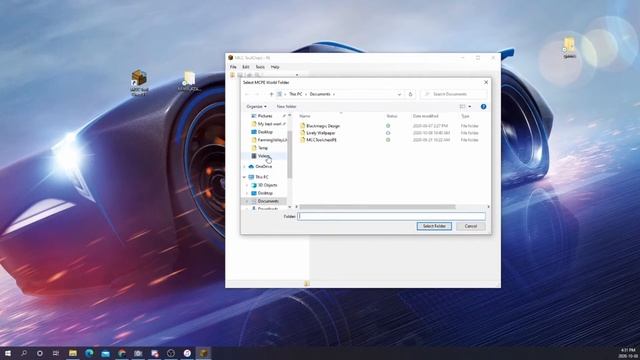Collapse the This PC tree node
The image size is (640, 360).
(244, 177)
